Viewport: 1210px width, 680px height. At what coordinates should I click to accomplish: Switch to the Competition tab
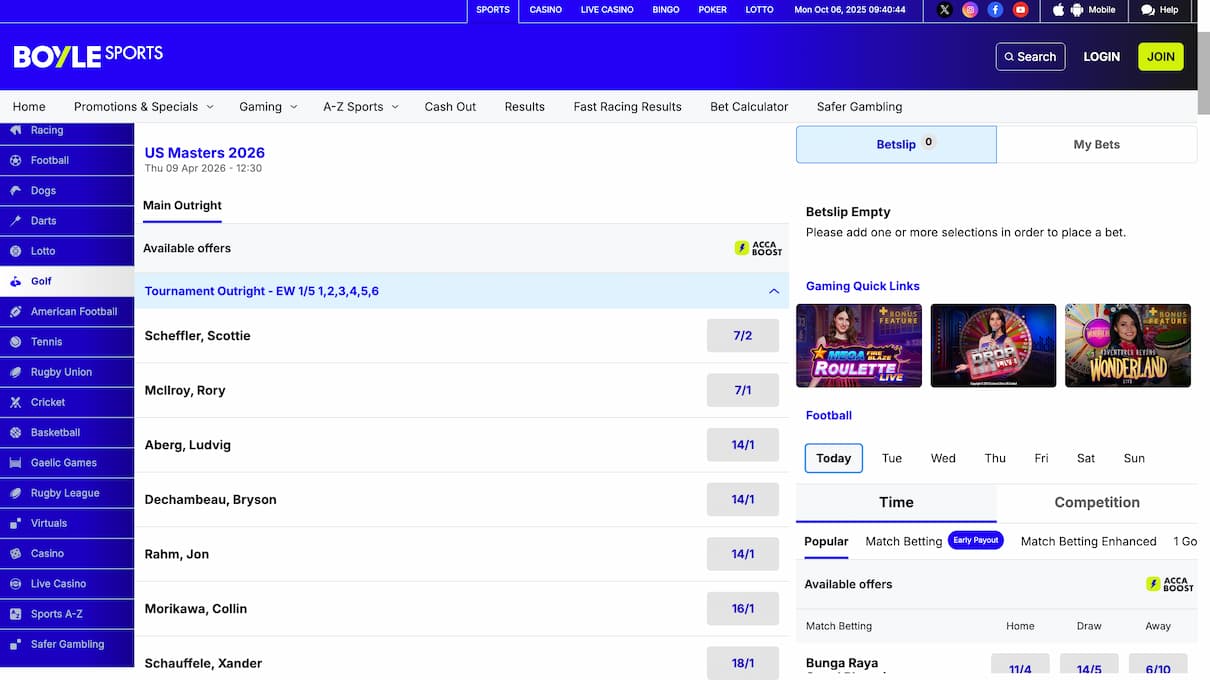pyautogui.click(x=1096, y=502)
